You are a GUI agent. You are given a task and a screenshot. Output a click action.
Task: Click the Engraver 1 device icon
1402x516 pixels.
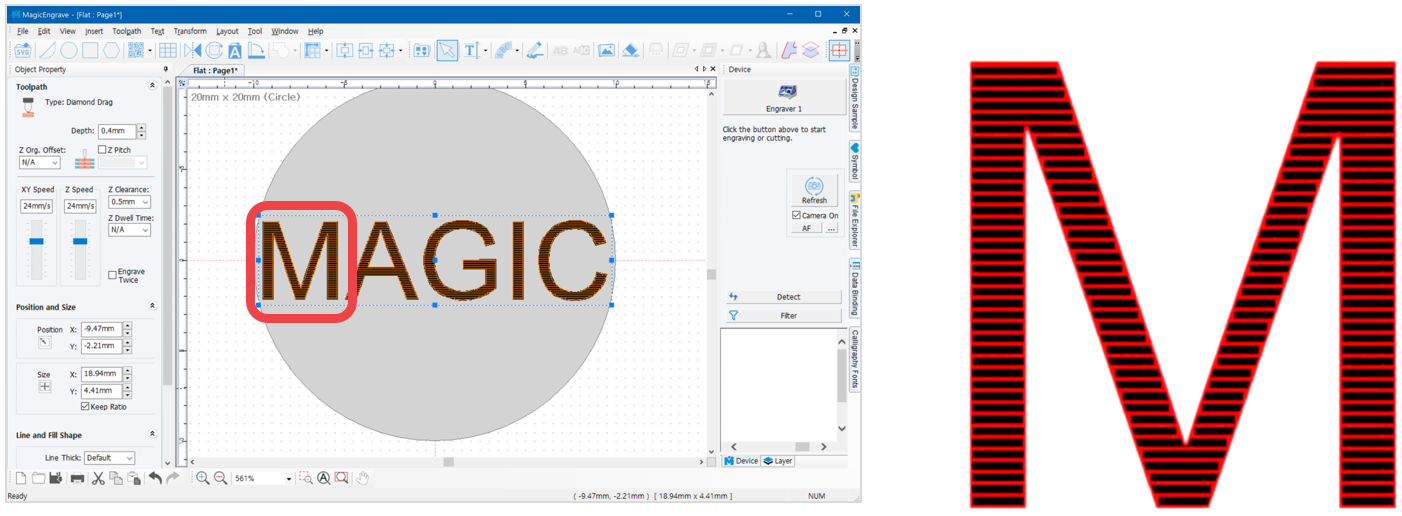tap(787, 91)
